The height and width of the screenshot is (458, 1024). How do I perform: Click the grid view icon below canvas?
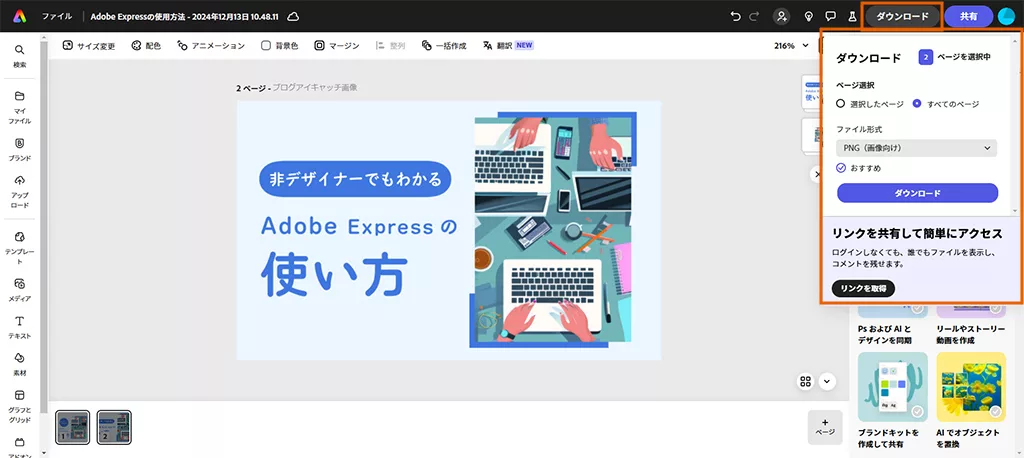[x=806, y=381]
